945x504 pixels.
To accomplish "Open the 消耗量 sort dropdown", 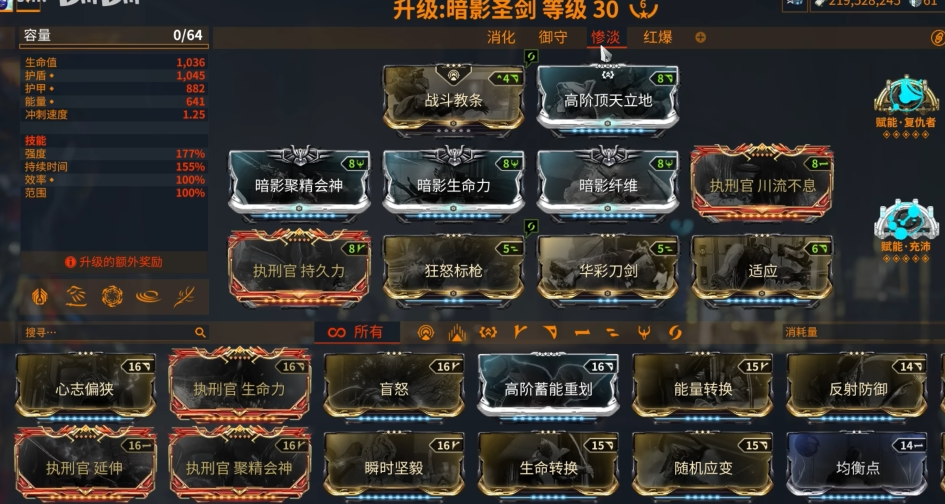I will click(x=862, y=332).
